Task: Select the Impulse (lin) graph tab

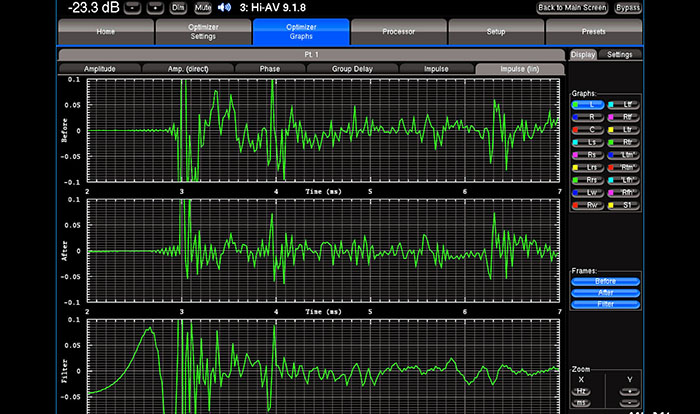Action: tap(520, 69)
